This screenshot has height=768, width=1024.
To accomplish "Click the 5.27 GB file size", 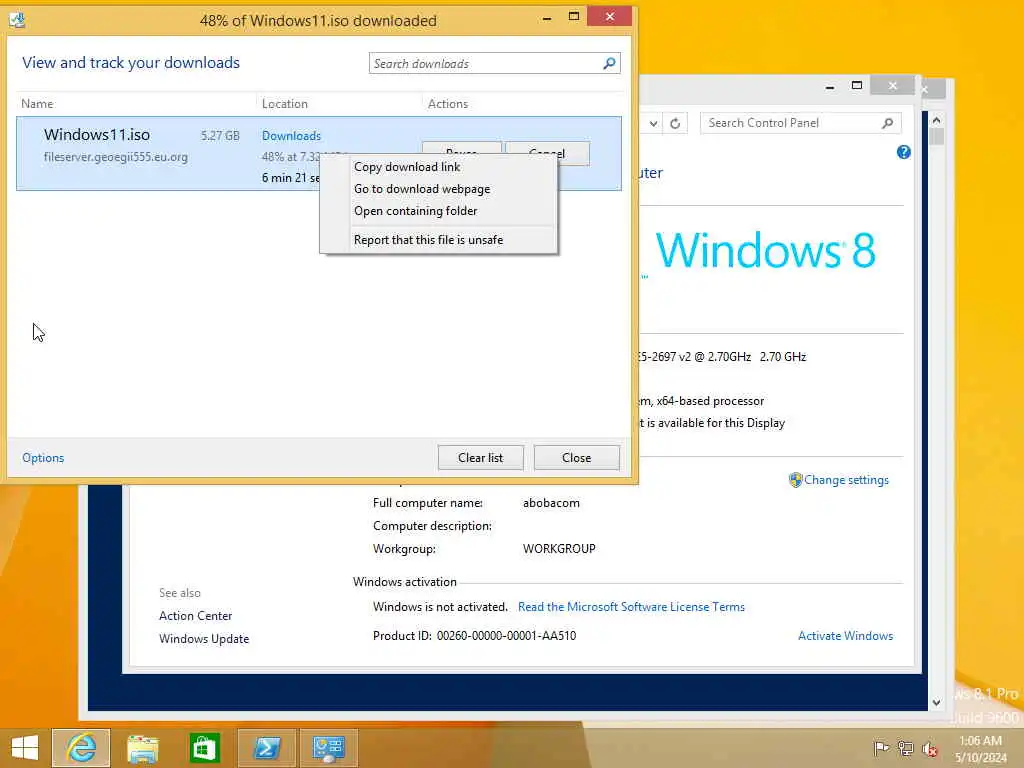I will (220, 136).
